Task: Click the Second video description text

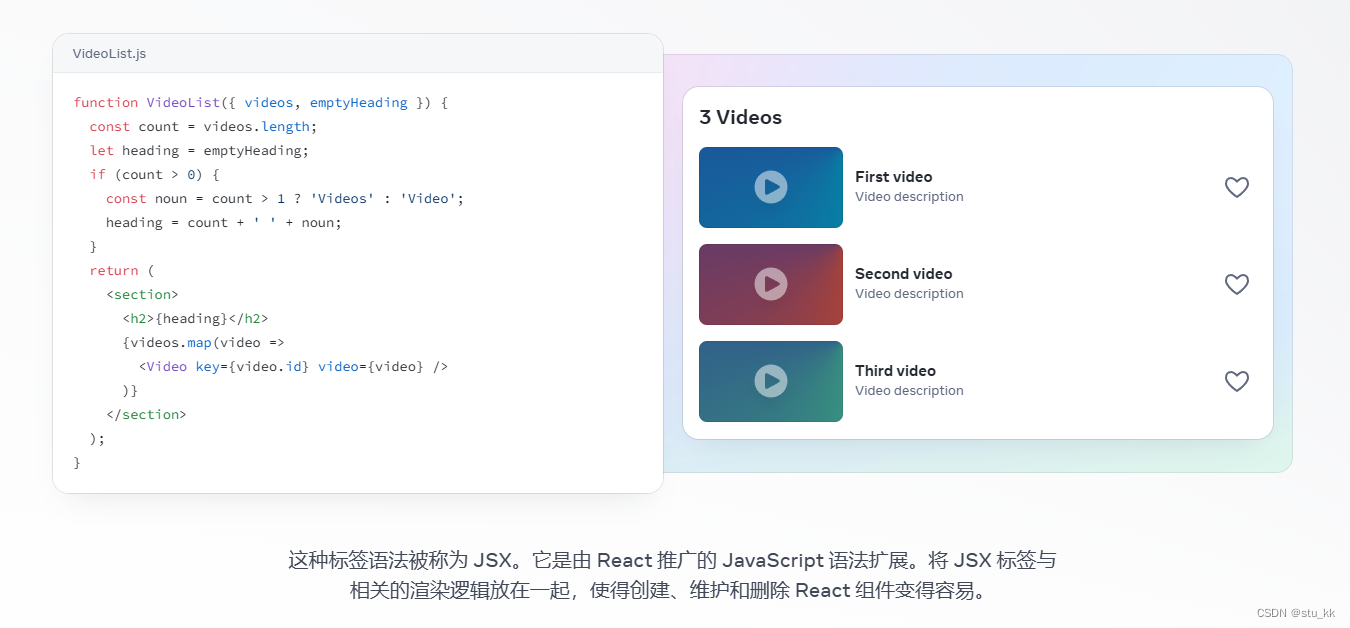Action: 909,293
